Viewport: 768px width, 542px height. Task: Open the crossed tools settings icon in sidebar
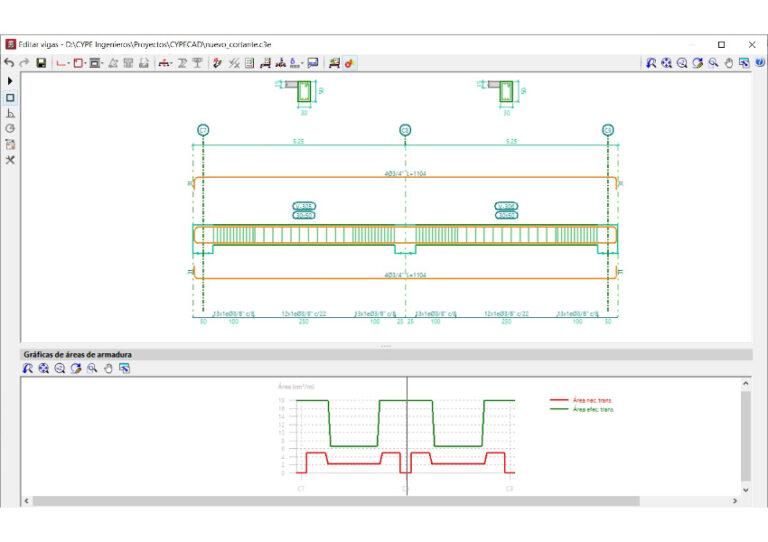click(10, 160)
